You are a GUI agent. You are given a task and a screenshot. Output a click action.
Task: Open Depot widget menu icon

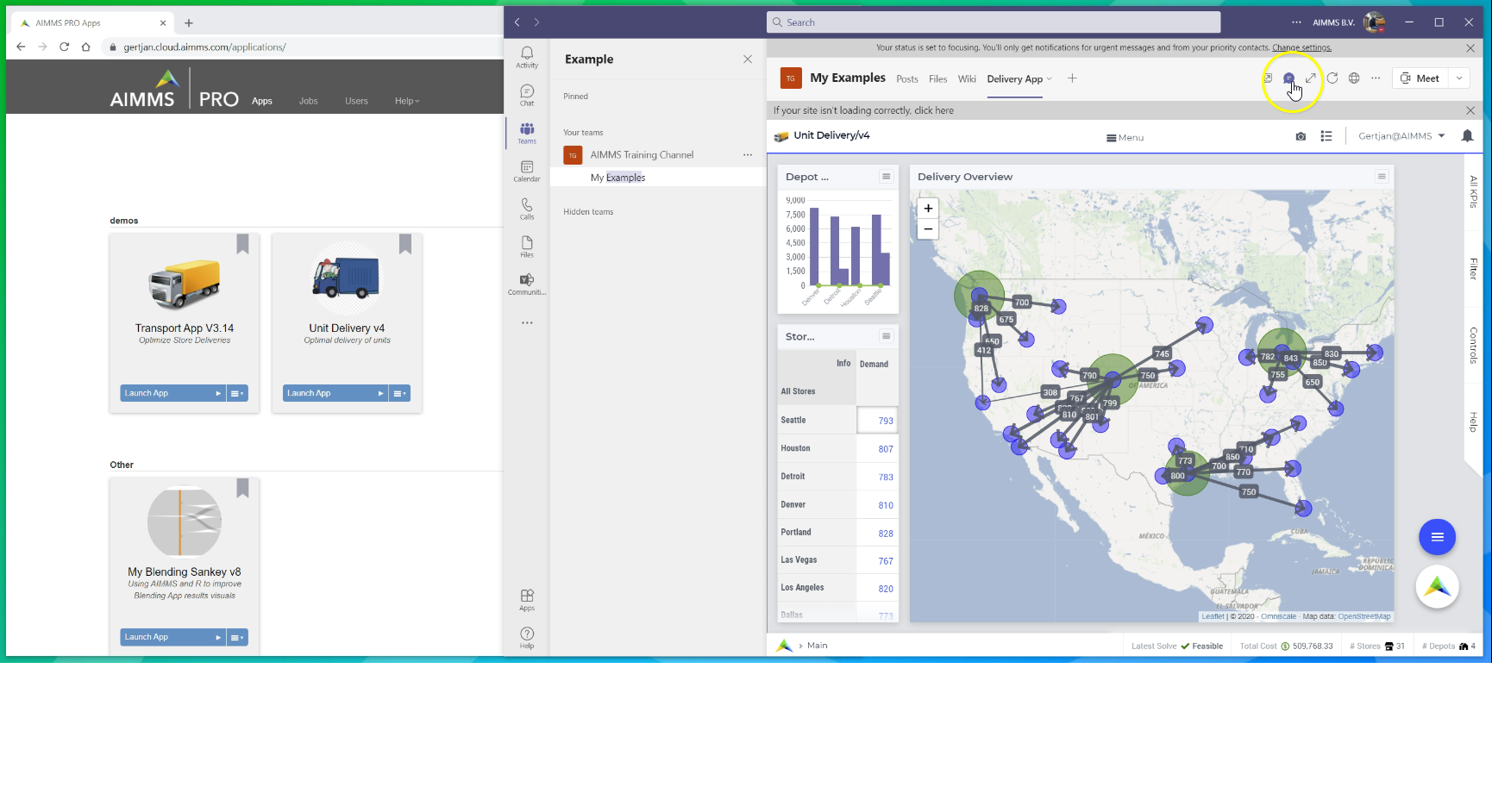(x=886, y=176)
